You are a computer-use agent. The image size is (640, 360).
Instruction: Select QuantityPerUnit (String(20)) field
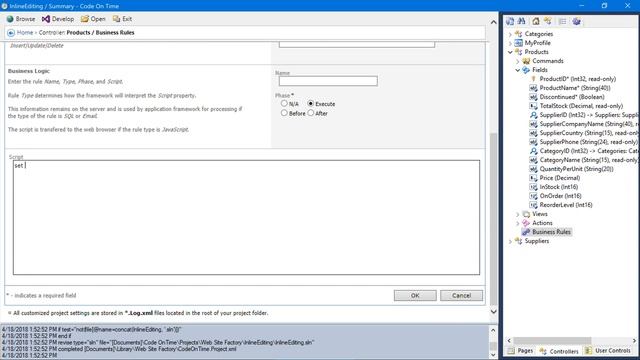[x=576, y=169]
